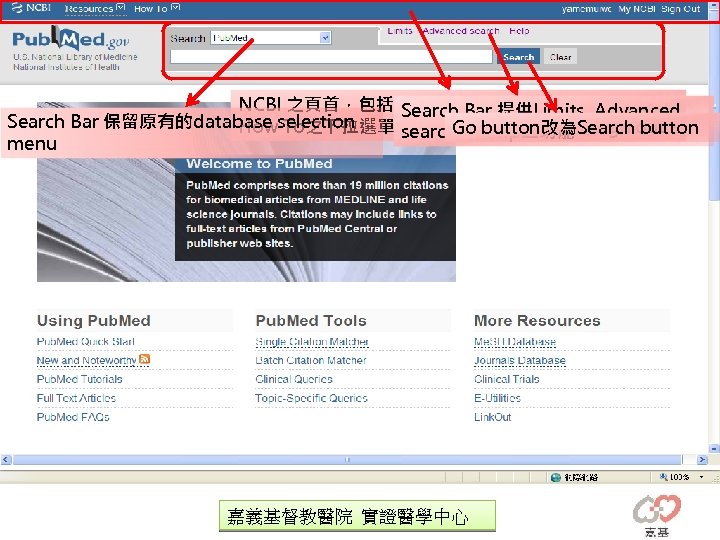Open the Help link
The width and height of the screenshot is (720, 540).
coord(519,31)
